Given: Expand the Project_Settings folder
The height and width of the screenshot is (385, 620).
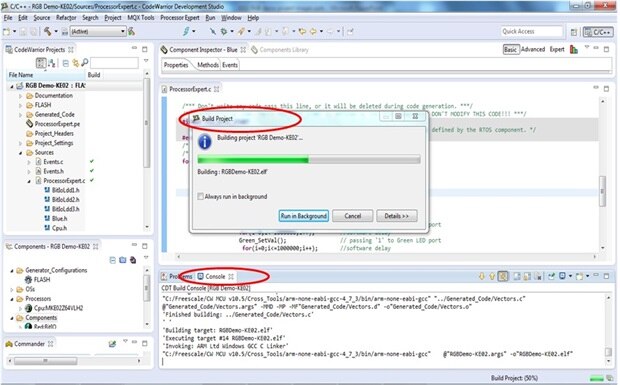Looking at the screenshot, I should [21, 143].
